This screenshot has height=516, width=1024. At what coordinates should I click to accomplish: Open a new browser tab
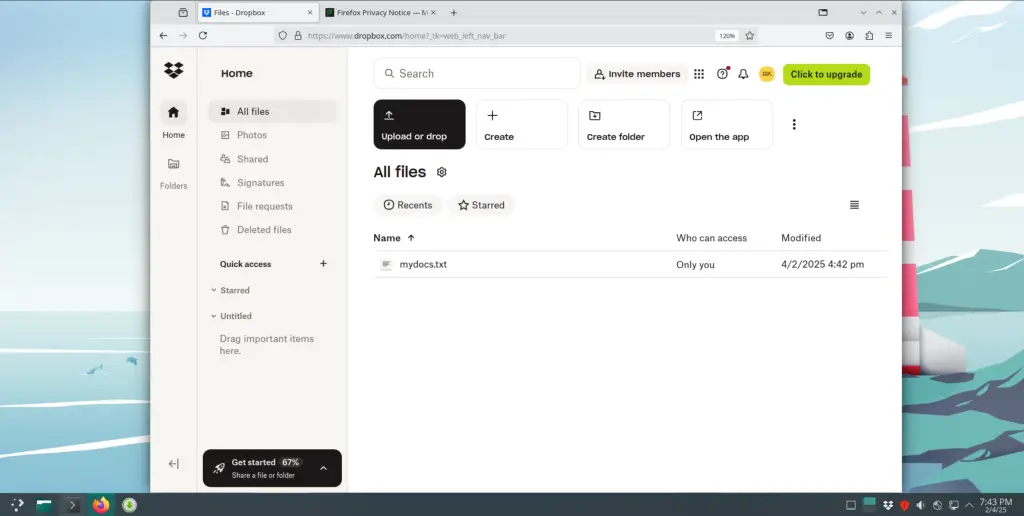pos(454,12)
